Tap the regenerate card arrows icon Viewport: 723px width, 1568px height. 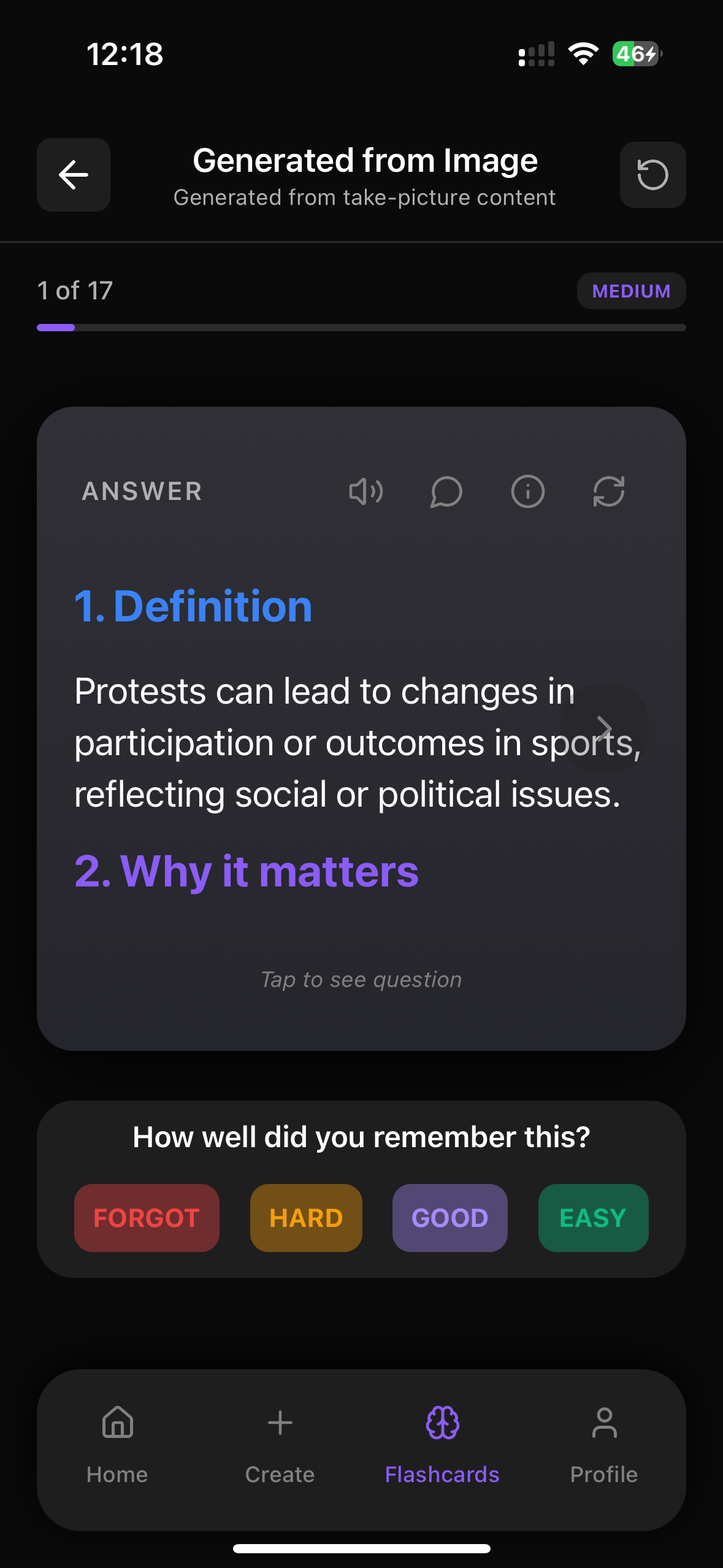609,491
